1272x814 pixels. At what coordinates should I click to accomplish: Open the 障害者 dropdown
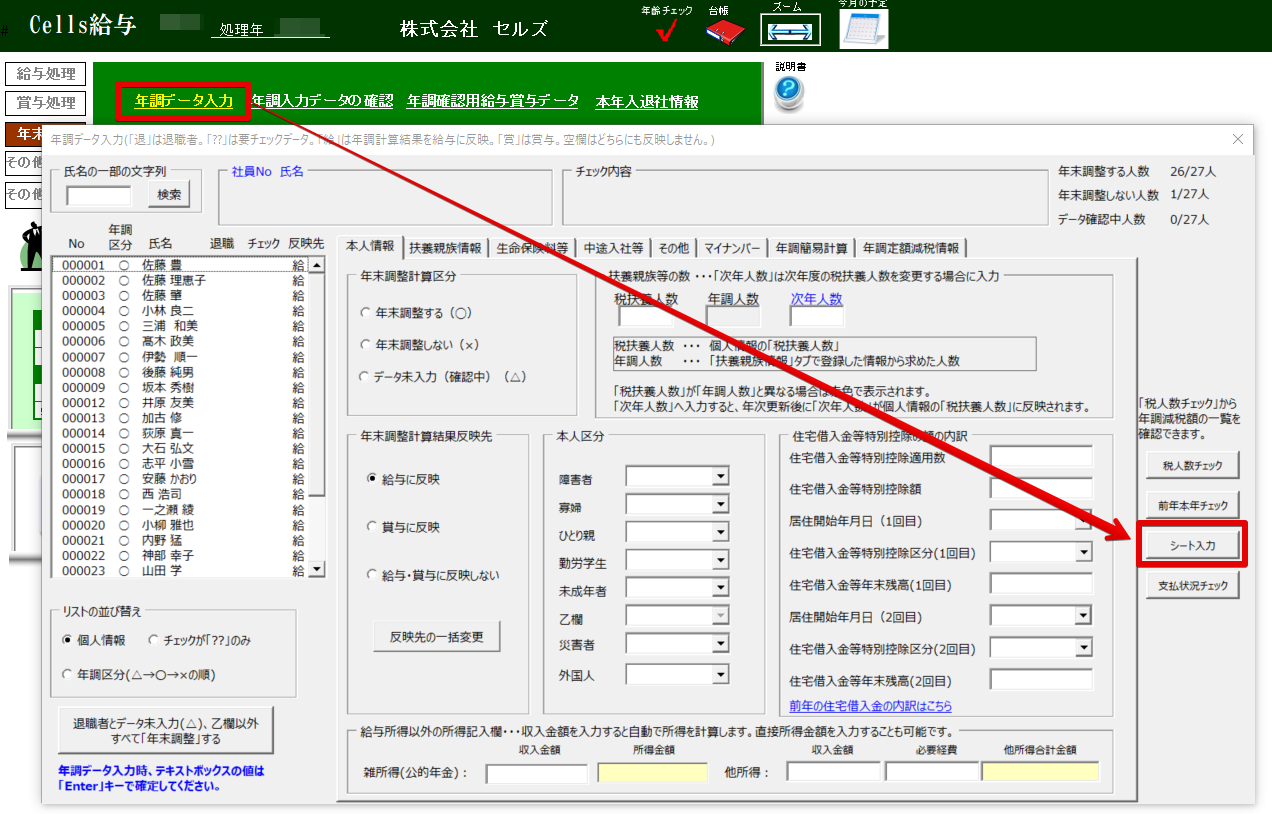721,477
